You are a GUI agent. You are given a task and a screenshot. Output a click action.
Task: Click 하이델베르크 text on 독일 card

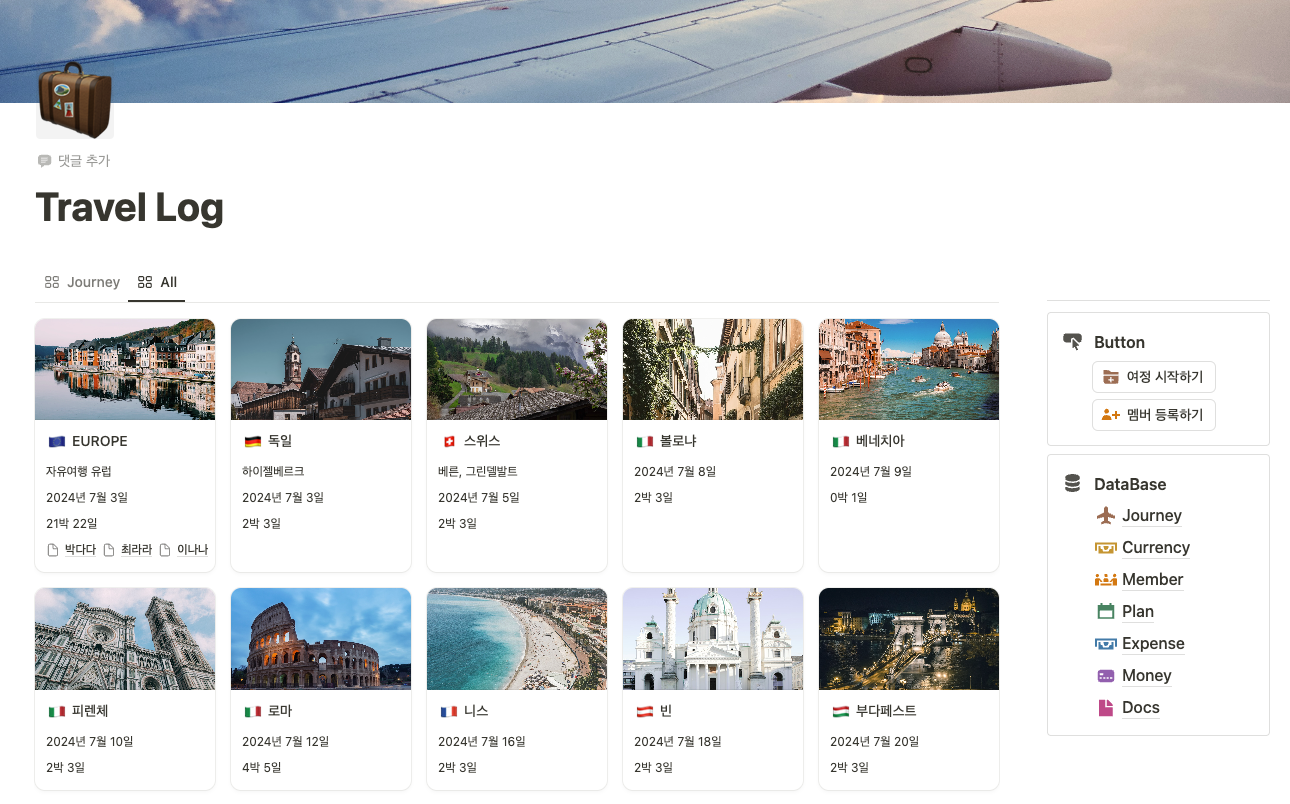point(273,471)
